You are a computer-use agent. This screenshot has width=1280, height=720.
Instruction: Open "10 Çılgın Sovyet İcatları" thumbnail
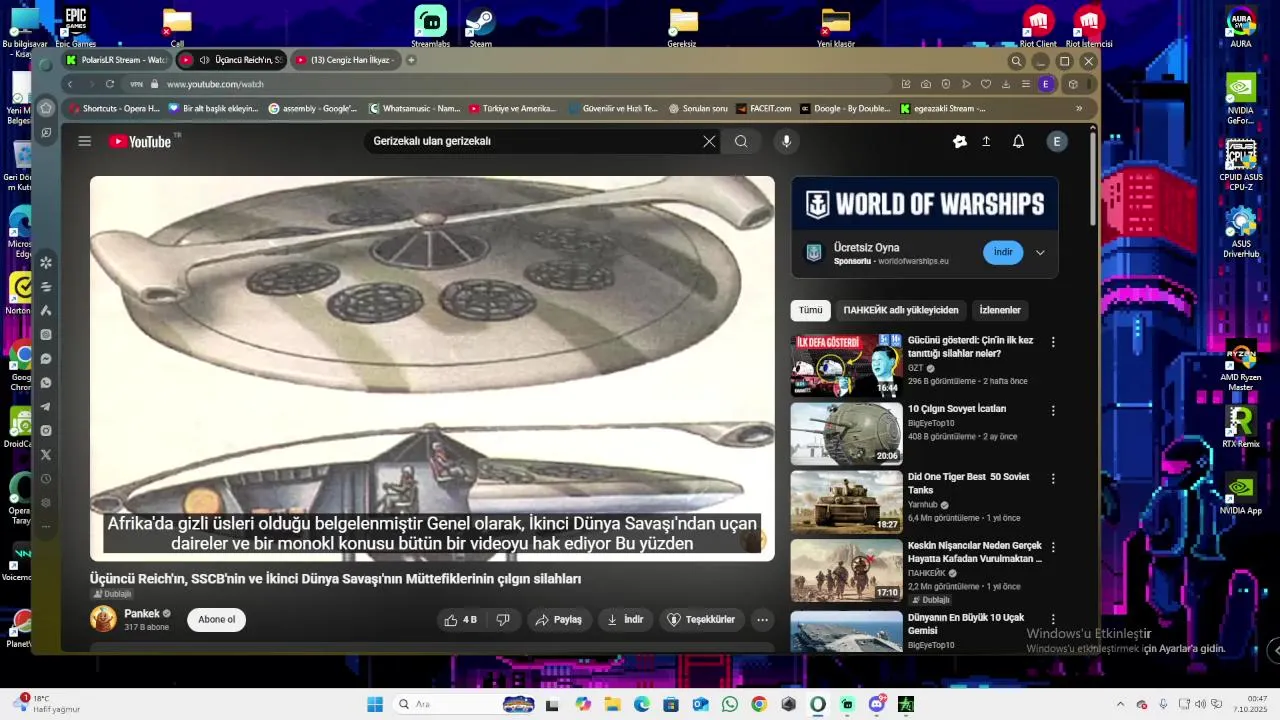[846, 434]
